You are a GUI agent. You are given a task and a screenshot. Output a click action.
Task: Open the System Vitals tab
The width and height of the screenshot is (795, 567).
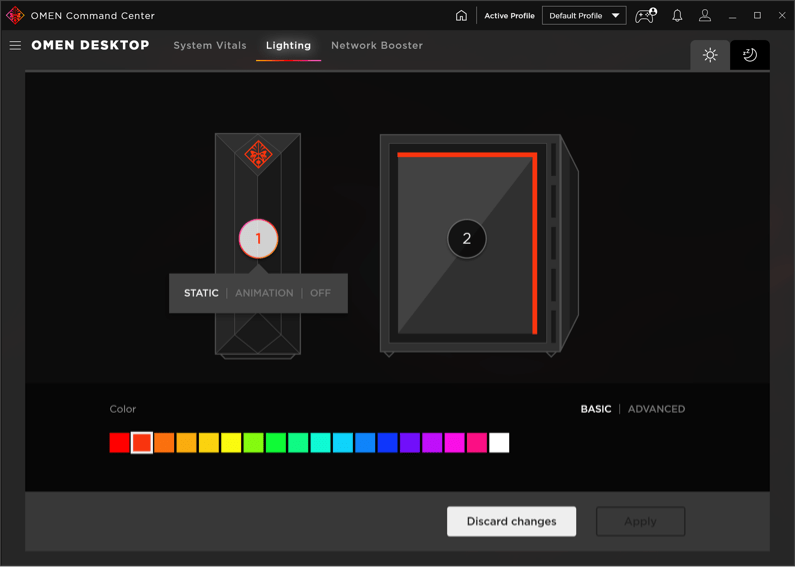click(210, 46)
